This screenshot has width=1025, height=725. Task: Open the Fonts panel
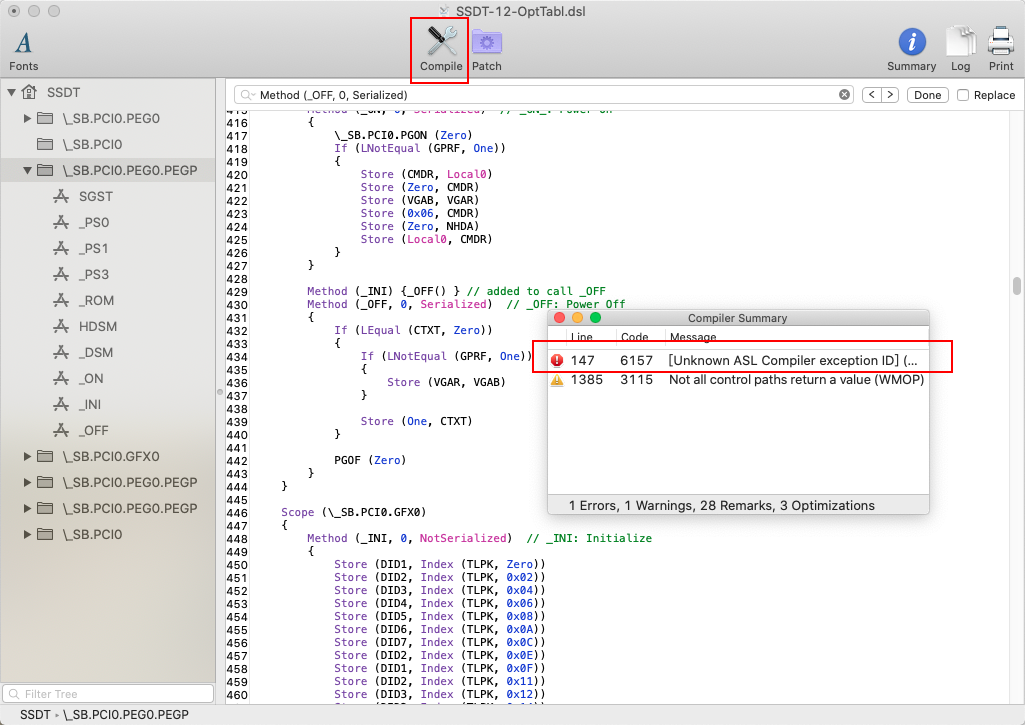[x=24, y=51]
